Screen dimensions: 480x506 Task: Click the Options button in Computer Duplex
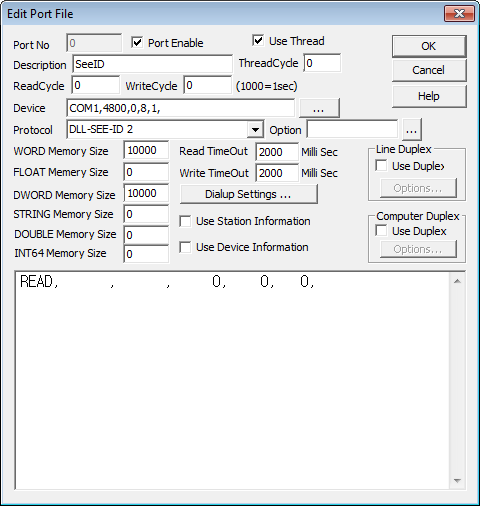418,249
